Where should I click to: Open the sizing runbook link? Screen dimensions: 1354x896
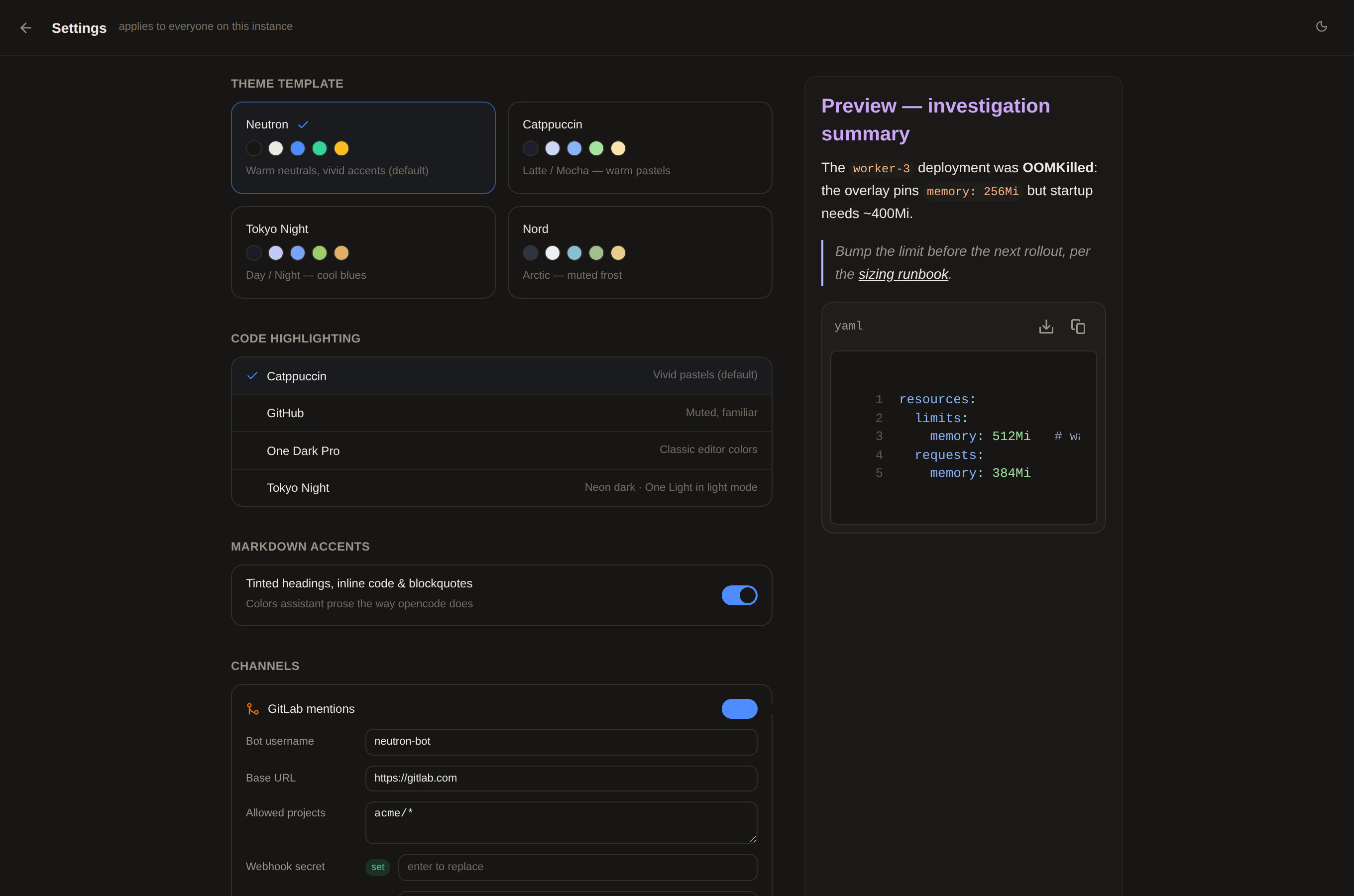pos(903,274)
